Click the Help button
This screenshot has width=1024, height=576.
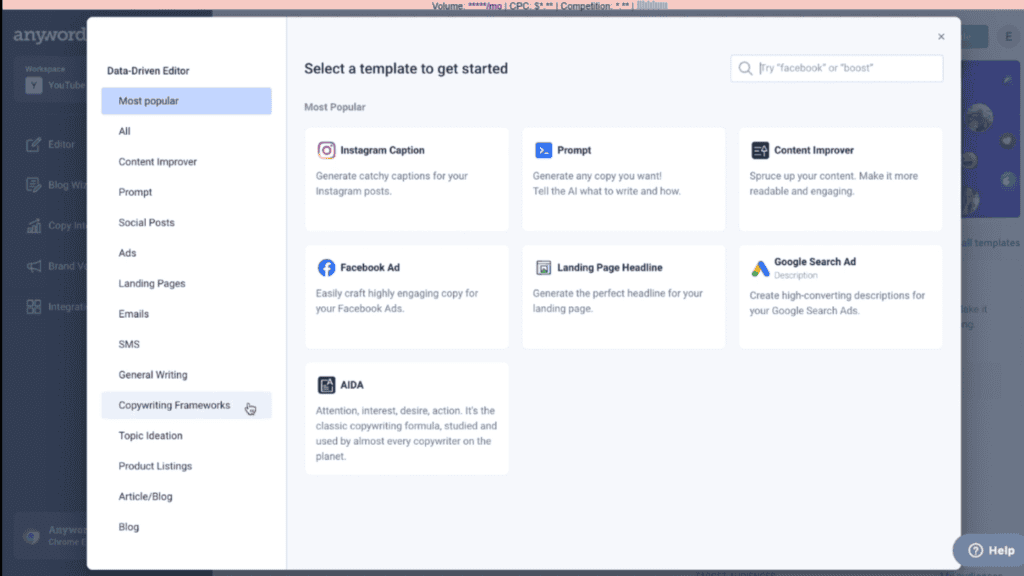coord(988,550)
